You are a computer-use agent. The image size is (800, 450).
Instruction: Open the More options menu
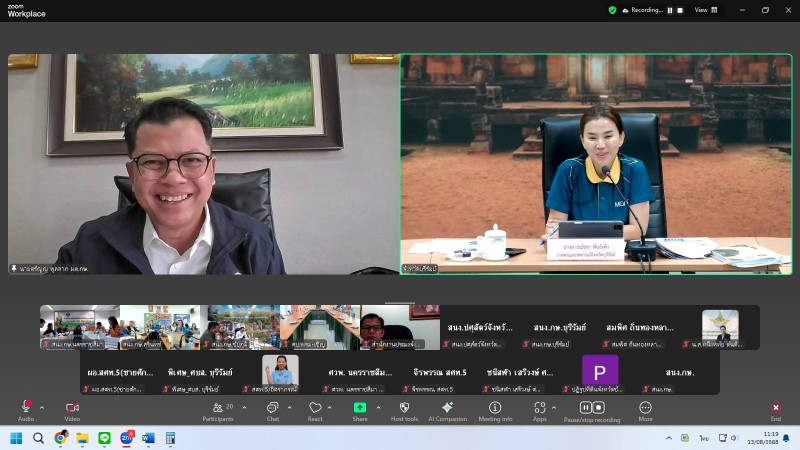[x=645, y=408]
